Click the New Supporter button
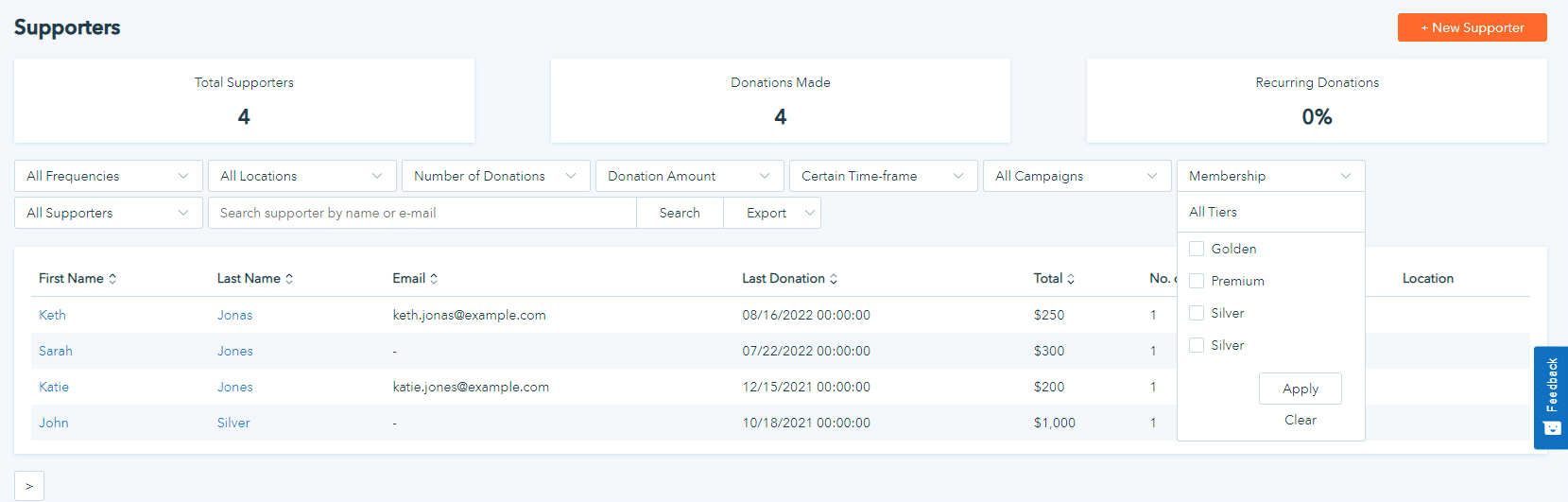The height and width of the screenshot is (502, 1568). pos(1472,27)
